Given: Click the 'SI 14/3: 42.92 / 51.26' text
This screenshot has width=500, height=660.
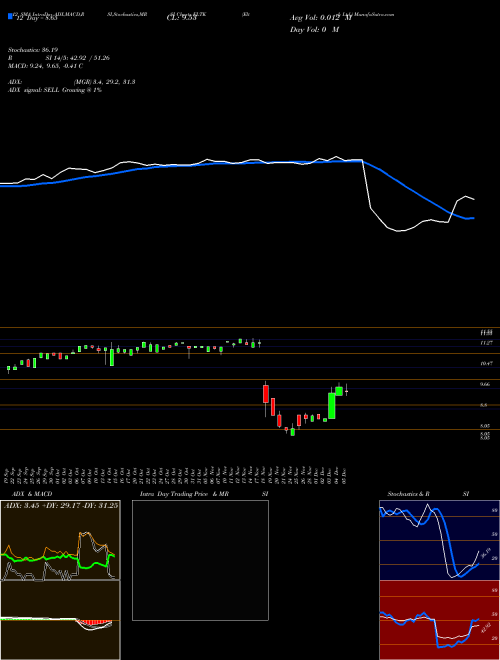Looking at the screenshot, I should click(78, 58).
